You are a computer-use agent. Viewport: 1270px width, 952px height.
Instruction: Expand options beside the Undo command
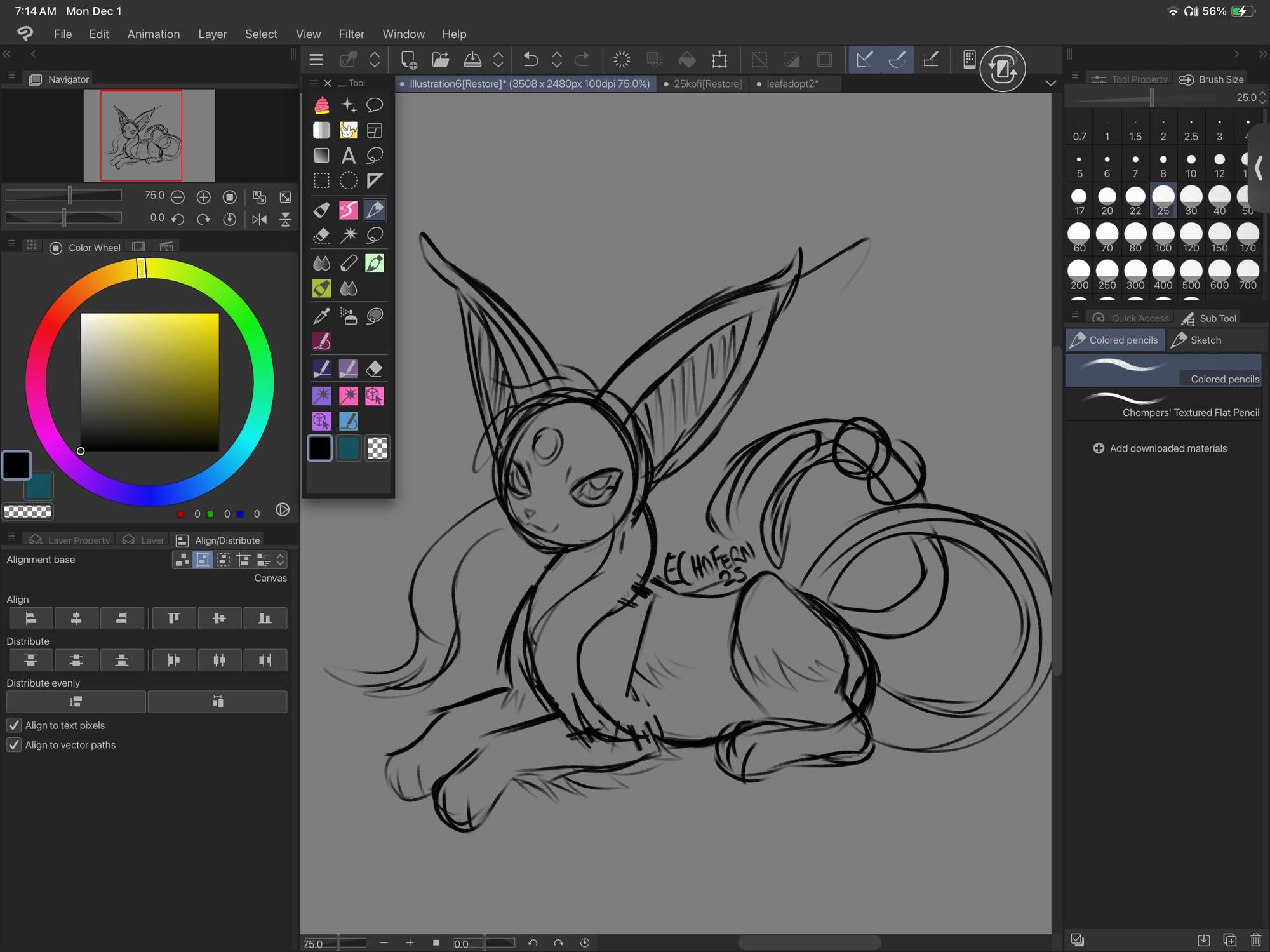tap(556, 60)
